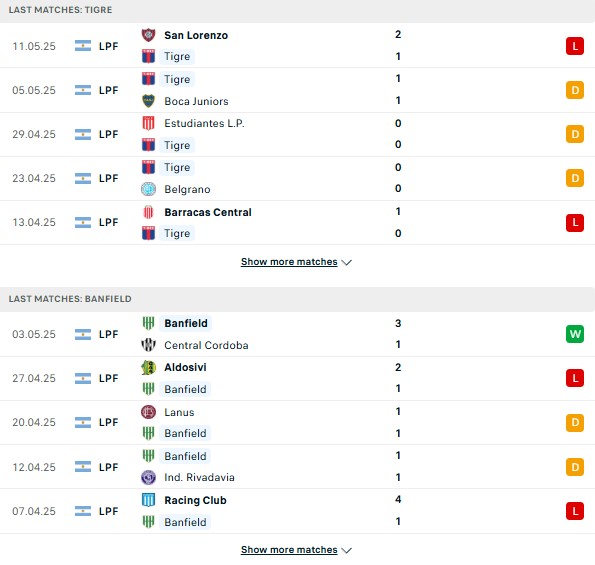
Task: Click the green W badge for Central Cordoba match
Action: point(575,334)
